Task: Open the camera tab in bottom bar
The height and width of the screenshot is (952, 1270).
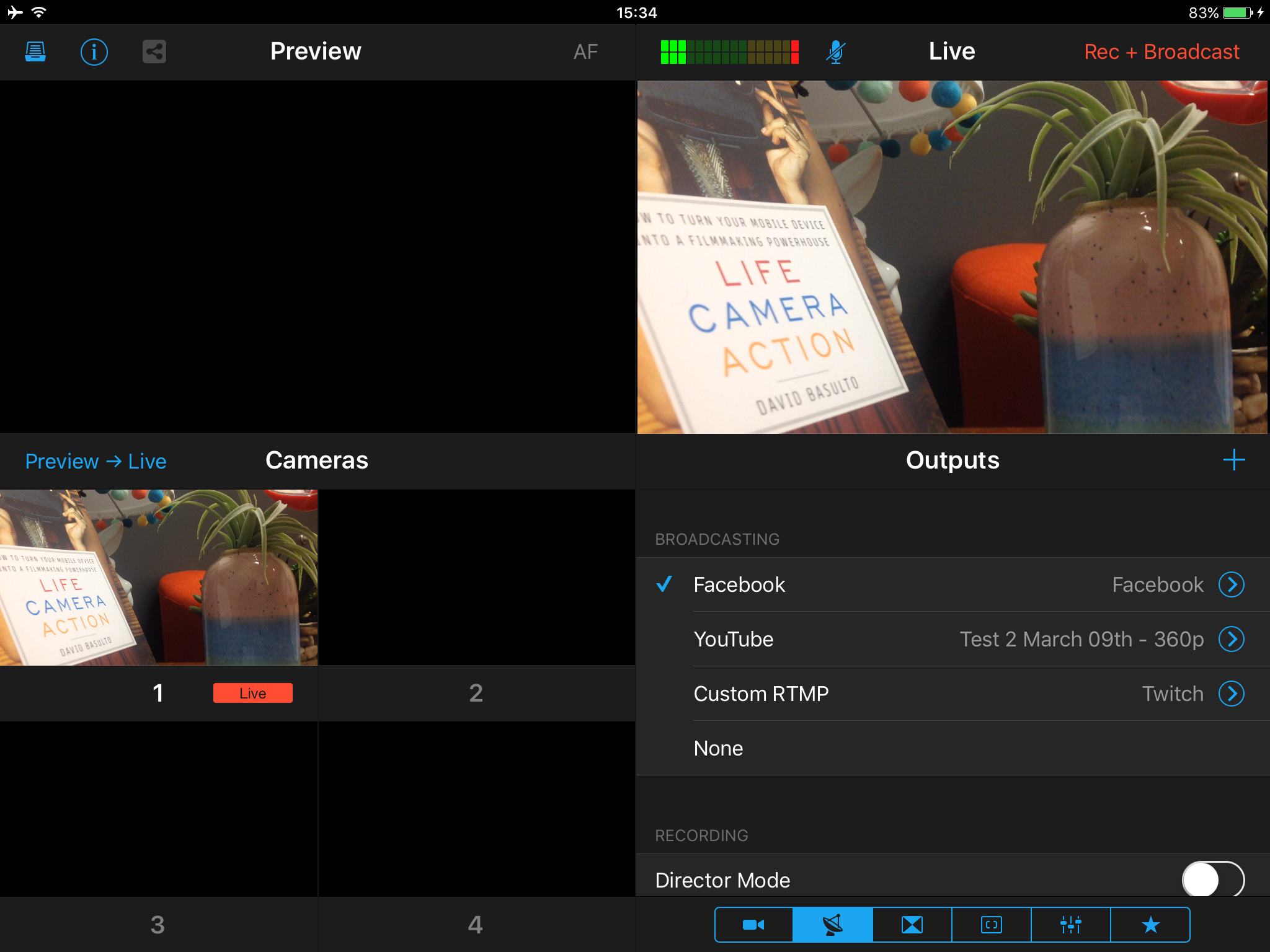Action: pos(753,925)
